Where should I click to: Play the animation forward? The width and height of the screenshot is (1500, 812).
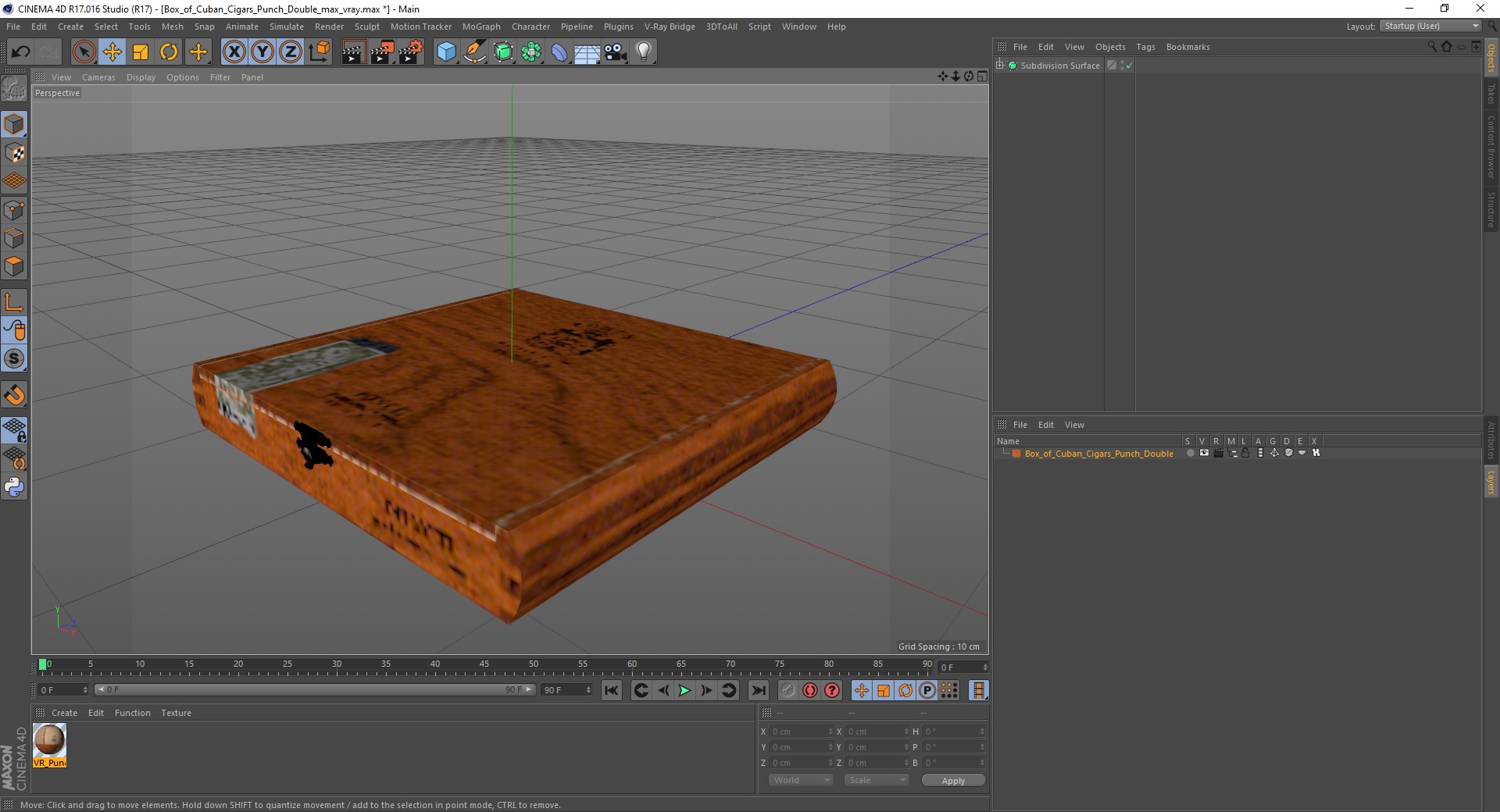(684, 690)
